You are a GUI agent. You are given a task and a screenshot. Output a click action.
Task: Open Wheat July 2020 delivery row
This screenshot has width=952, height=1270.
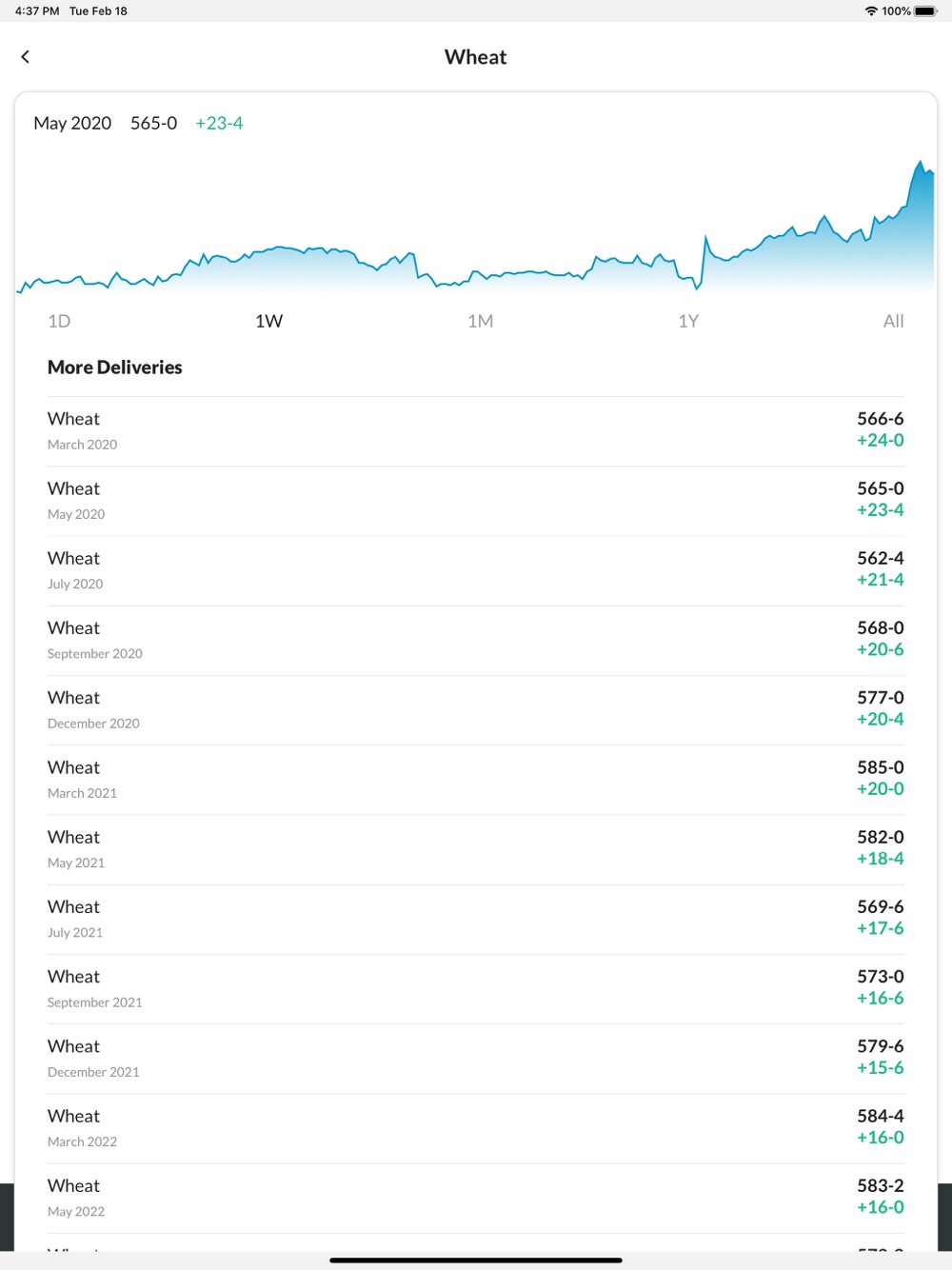(x=476, y=570)
